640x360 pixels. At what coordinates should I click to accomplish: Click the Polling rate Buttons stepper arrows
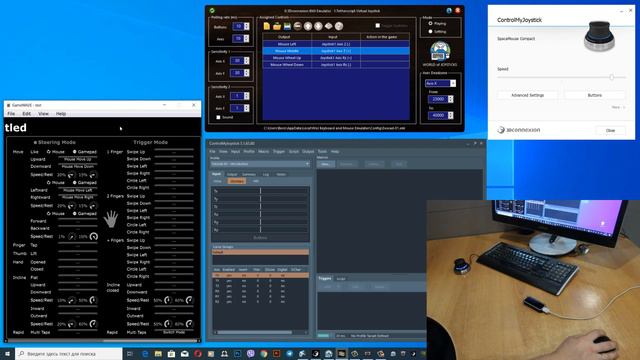coord(246,26)
